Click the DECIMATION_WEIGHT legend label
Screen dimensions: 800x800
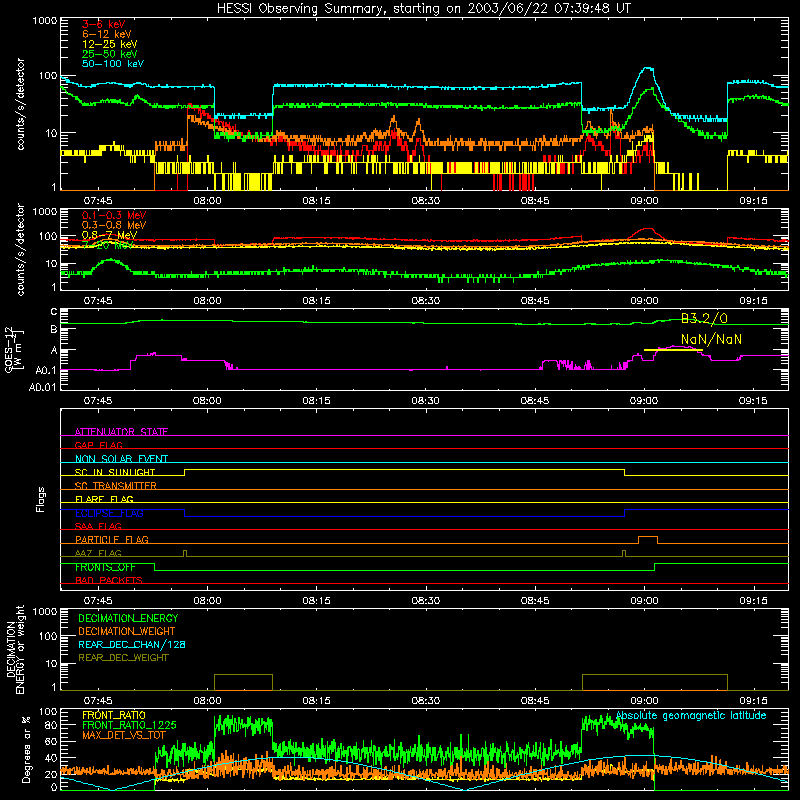127,631
